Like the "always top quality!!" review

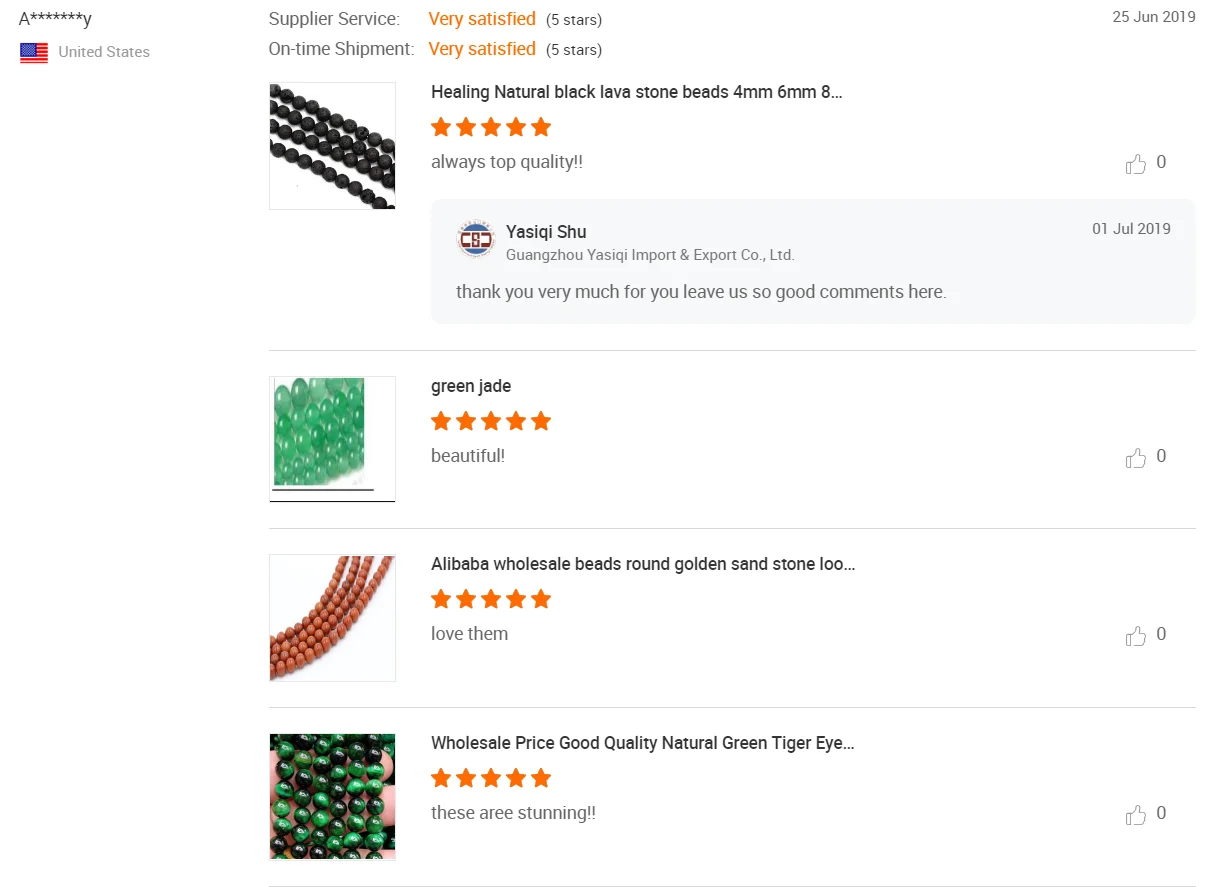point(1136,164)
